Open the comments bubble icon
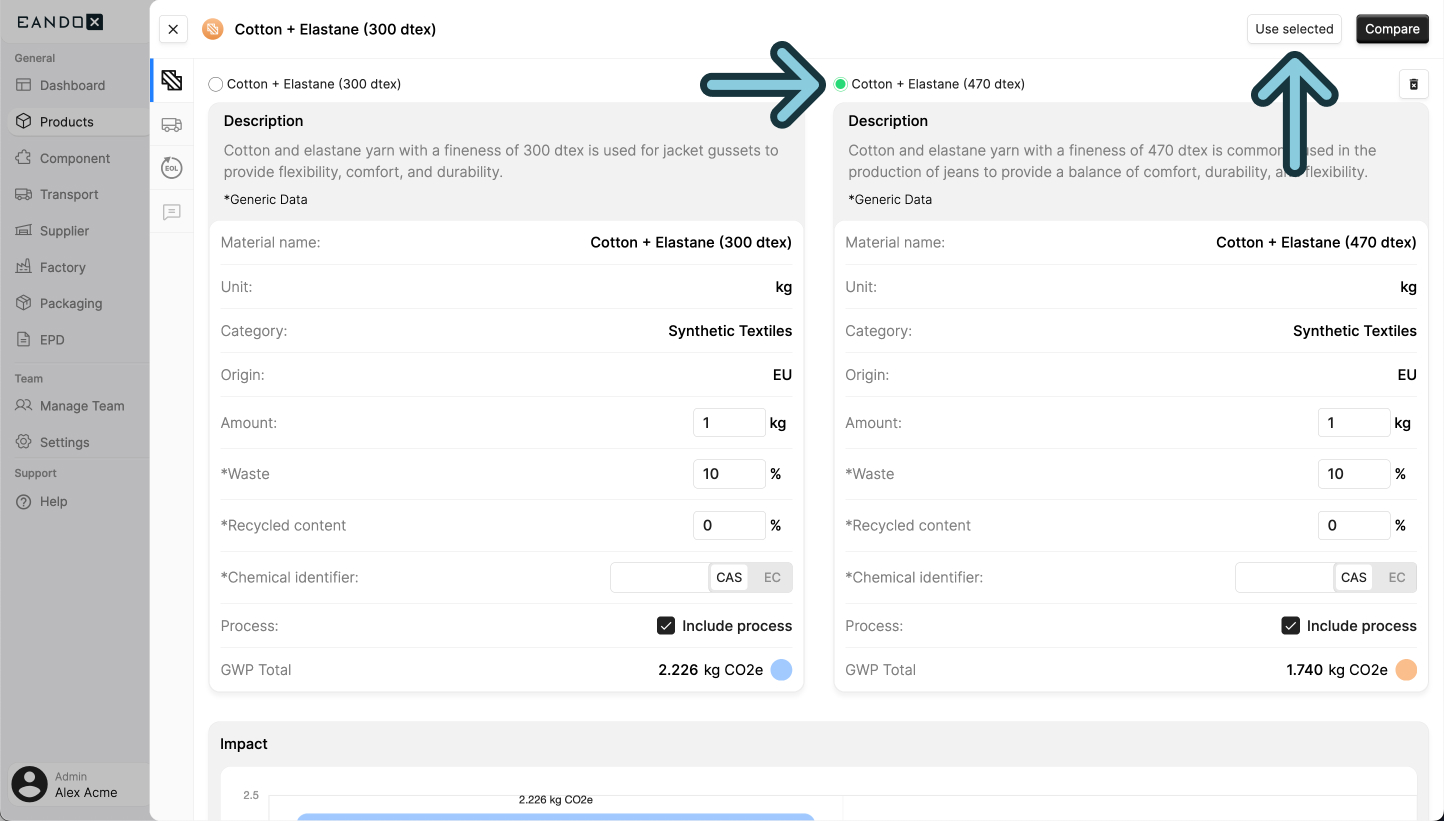The height and width of the screenshot is (821, 1444). (x=171, y=212)
